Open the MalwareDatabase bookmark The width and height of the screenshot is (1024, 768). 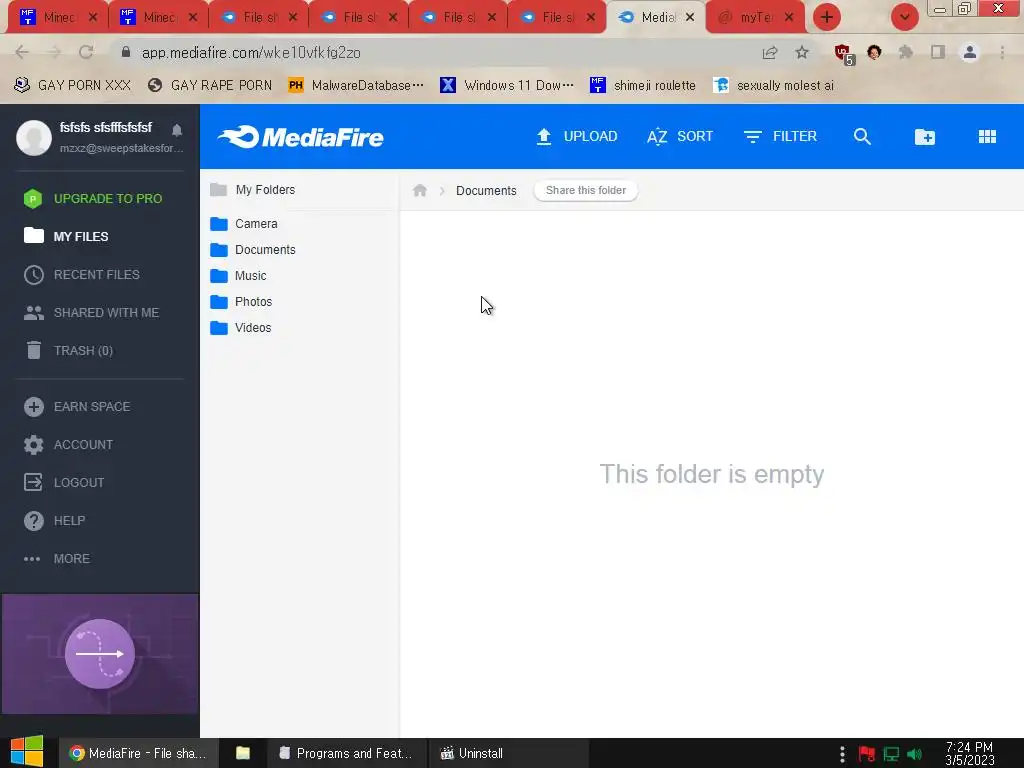(356, 86)
